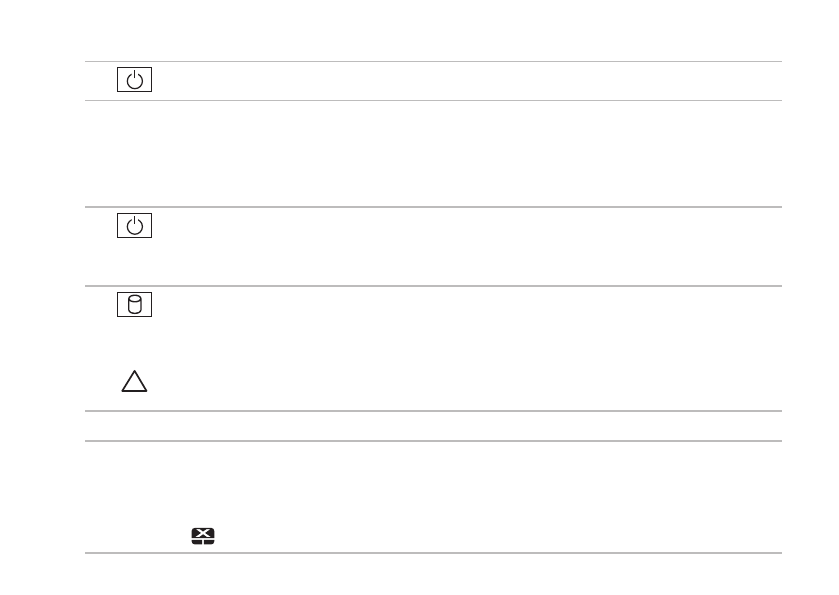
Task: Click the blank space directly above the touchpad-disabled icon
Action: pyautogui.click(x=203, y=490)
